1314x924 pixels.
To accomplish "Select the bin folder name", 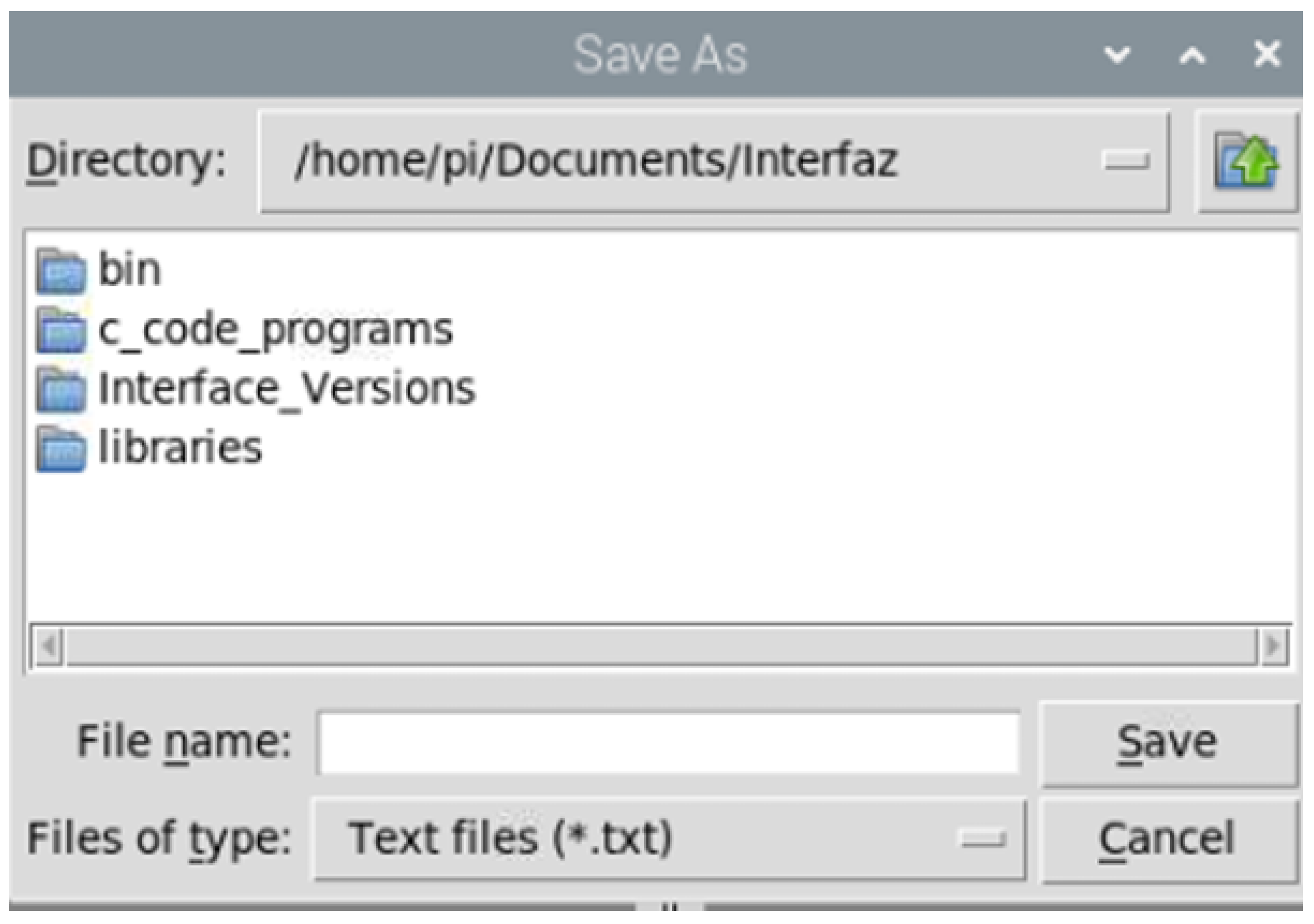I will click(130, 269).
